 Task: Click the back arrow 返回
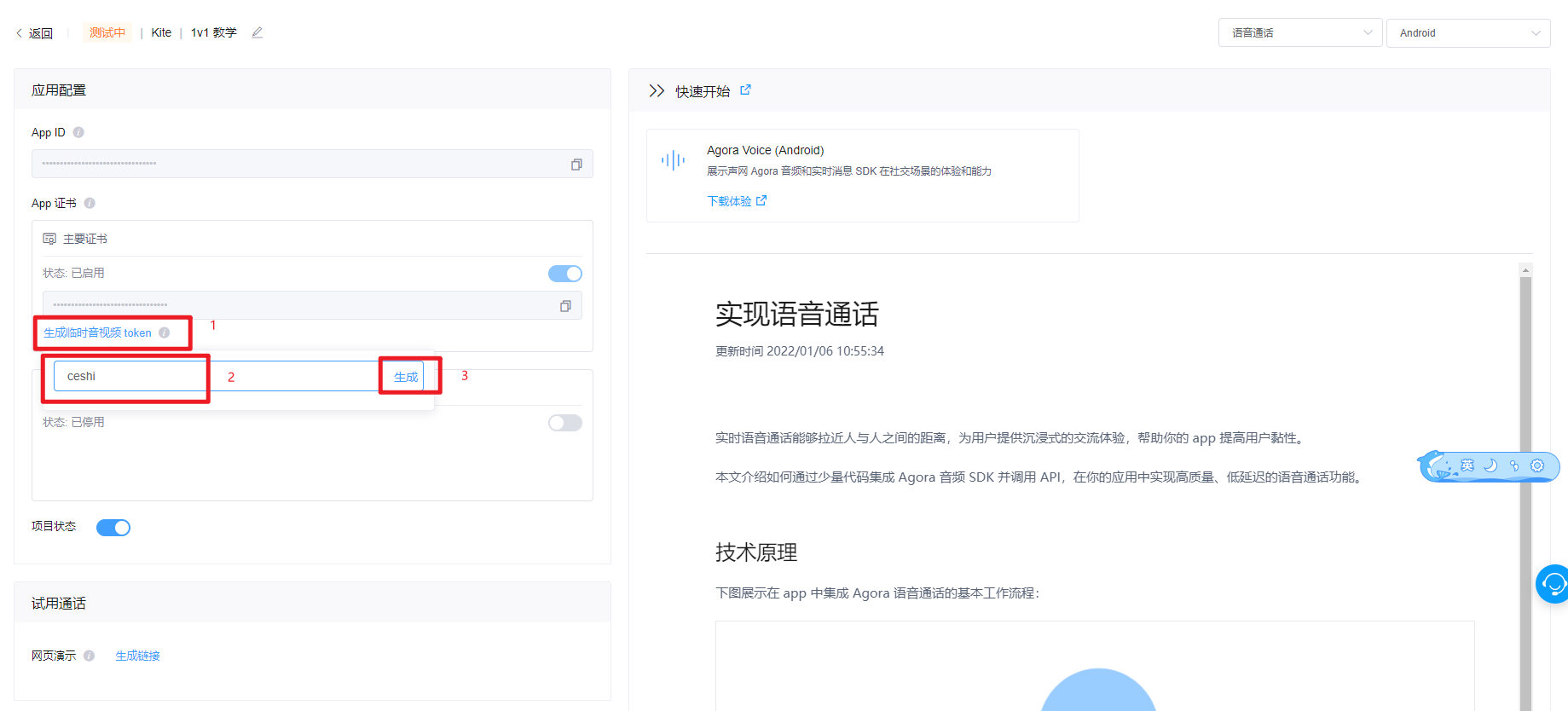[34, 33]
